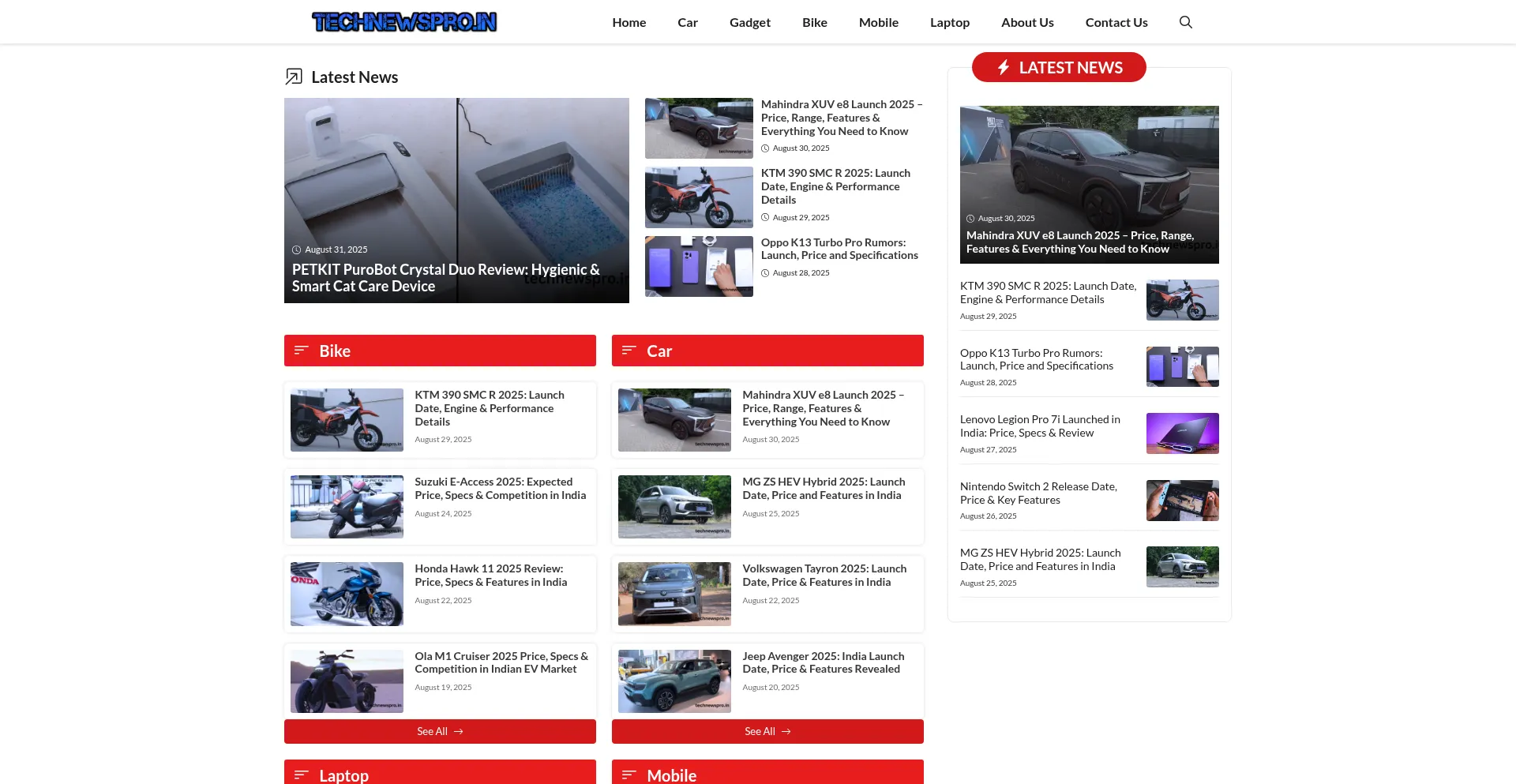Click Lenovo Legion laptop sidebar thumbnail
Image resolution: width=1516 pixels, height=784 pixels.
click(x=1183, y=433)
